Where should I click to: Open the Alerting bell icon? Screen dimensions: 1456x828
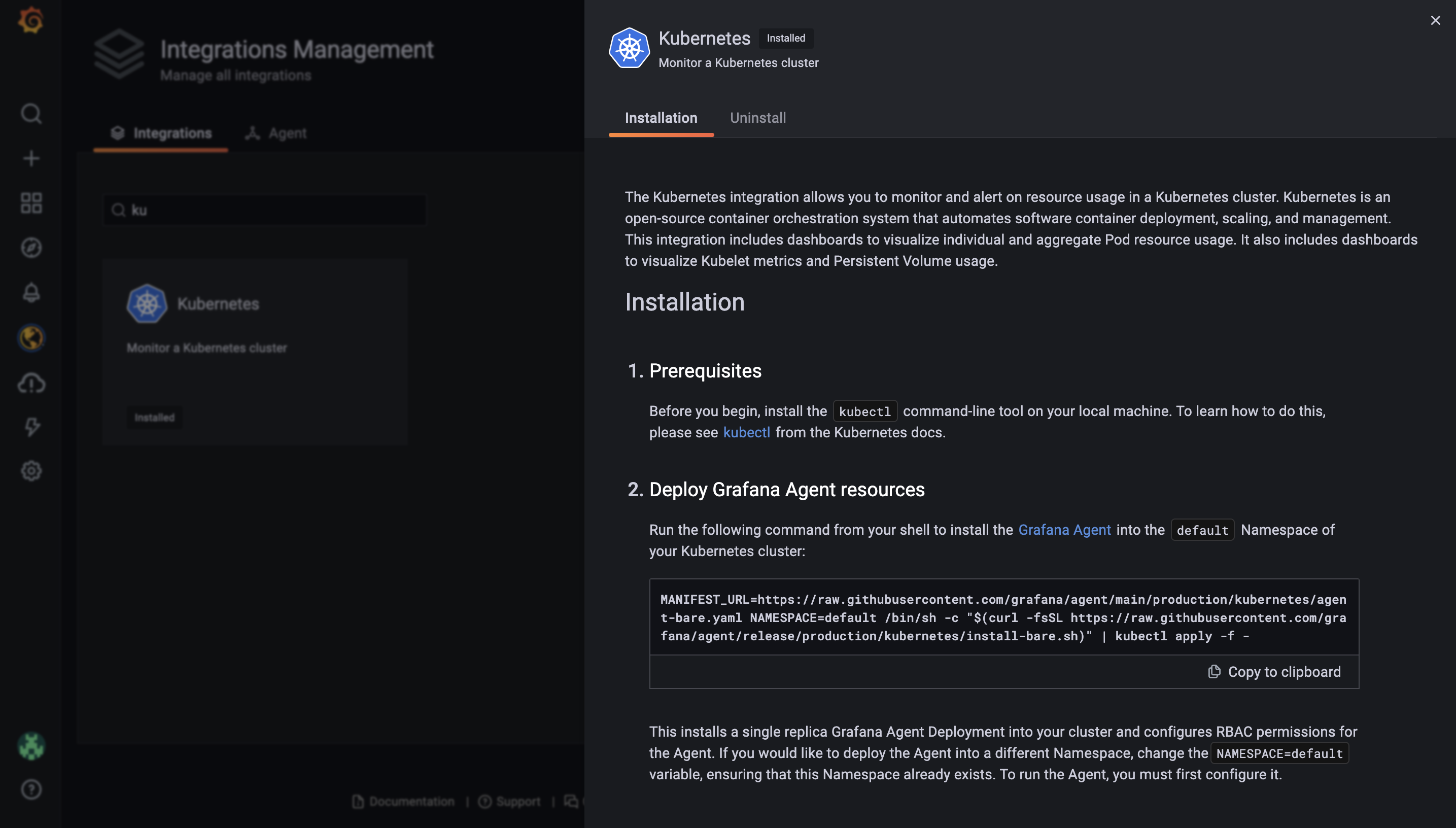click(31, 292)
